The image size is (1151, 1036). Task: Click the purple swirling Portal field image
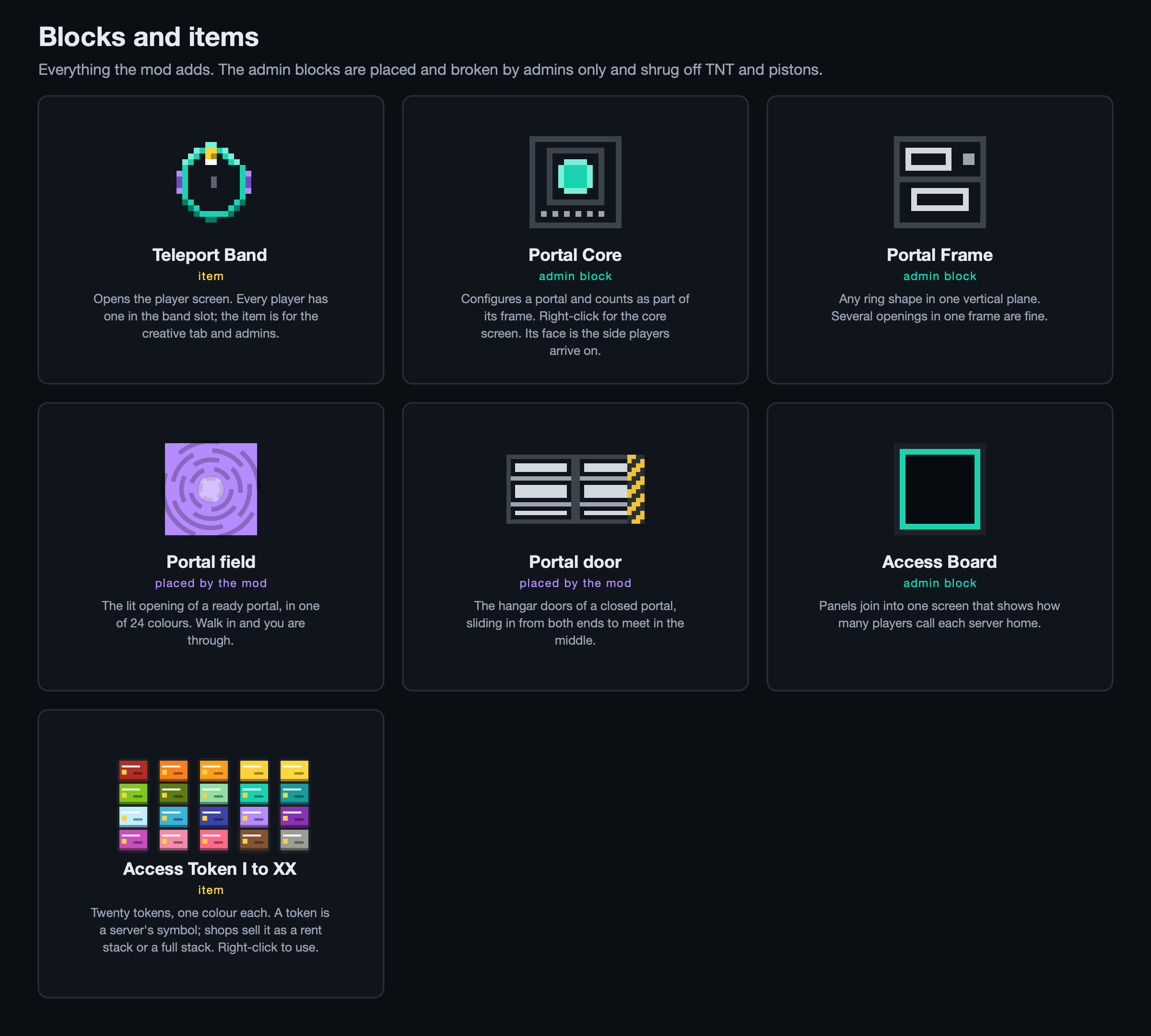coord(211,489)
